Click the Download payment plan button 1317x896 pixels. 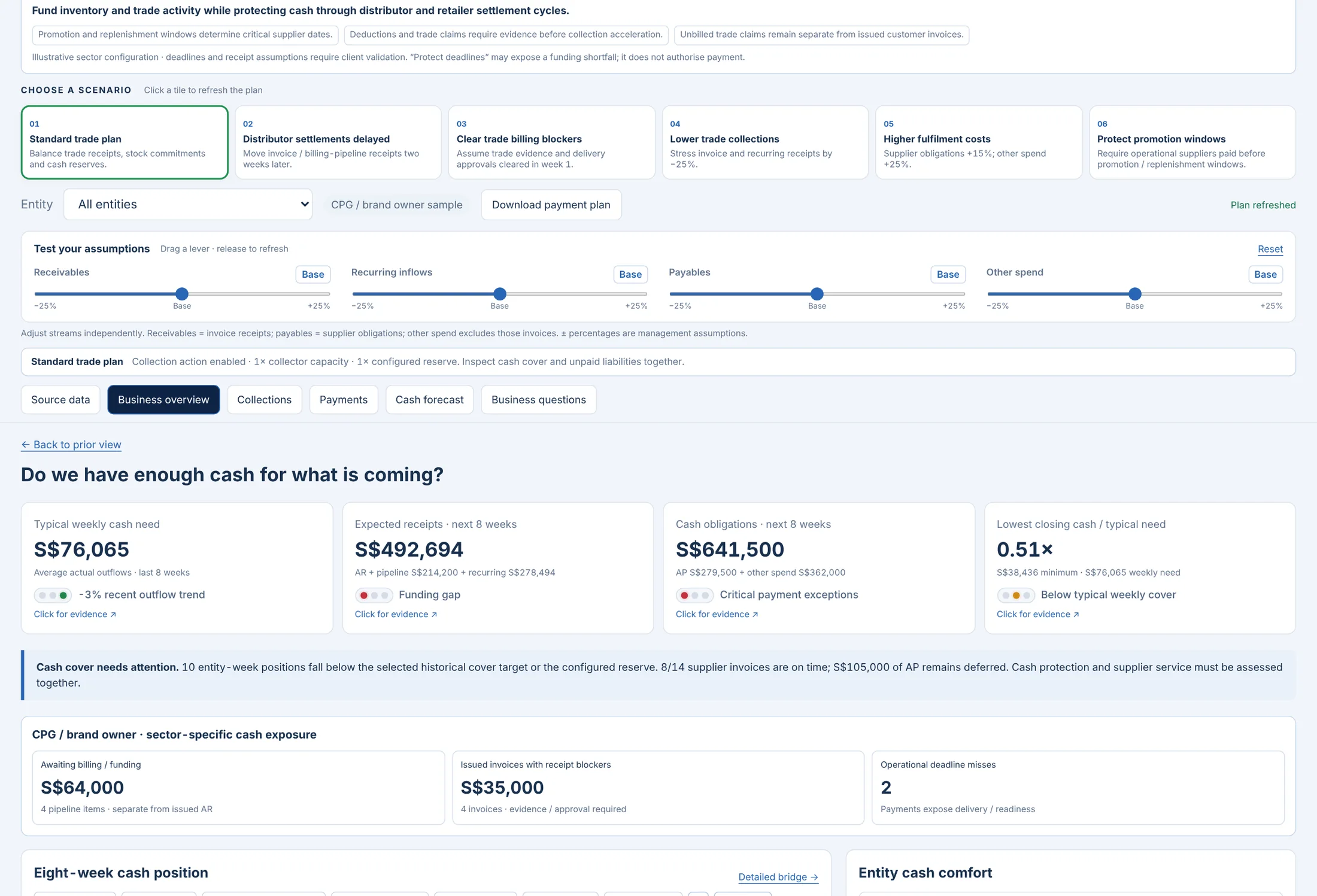tap(551, 205)
